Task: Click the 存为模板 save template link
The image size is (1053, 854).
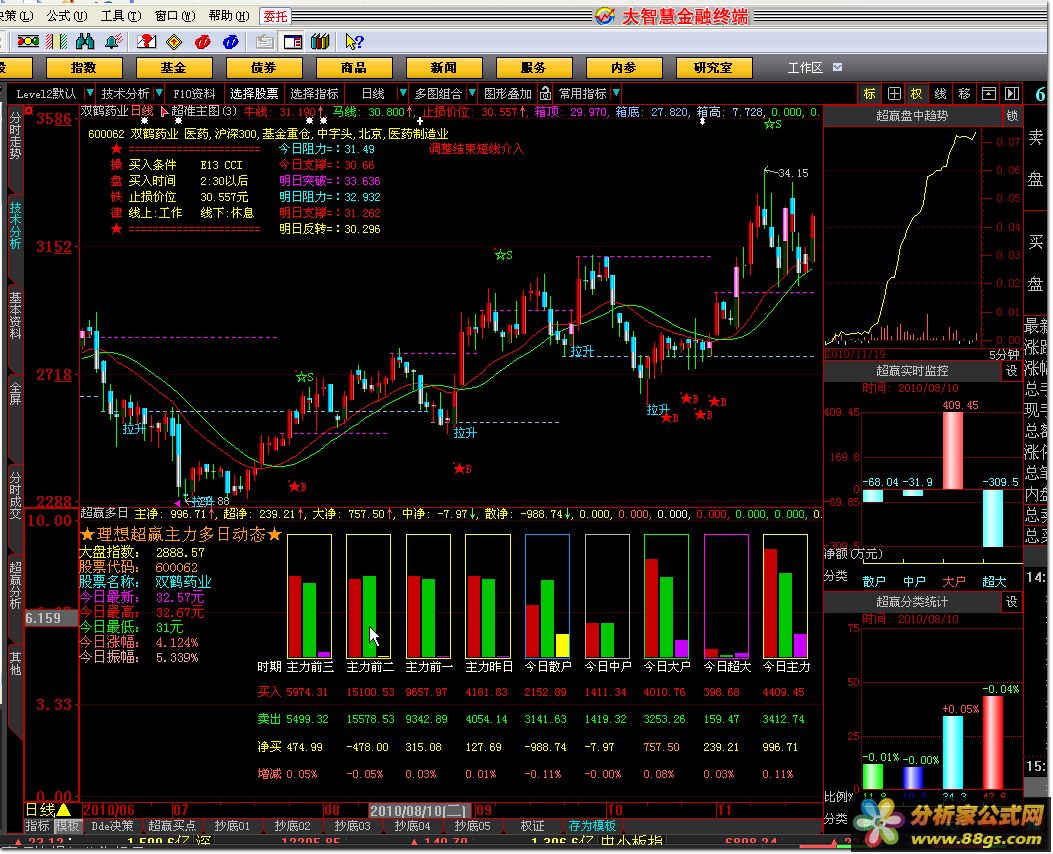Action: click(592, 826)
